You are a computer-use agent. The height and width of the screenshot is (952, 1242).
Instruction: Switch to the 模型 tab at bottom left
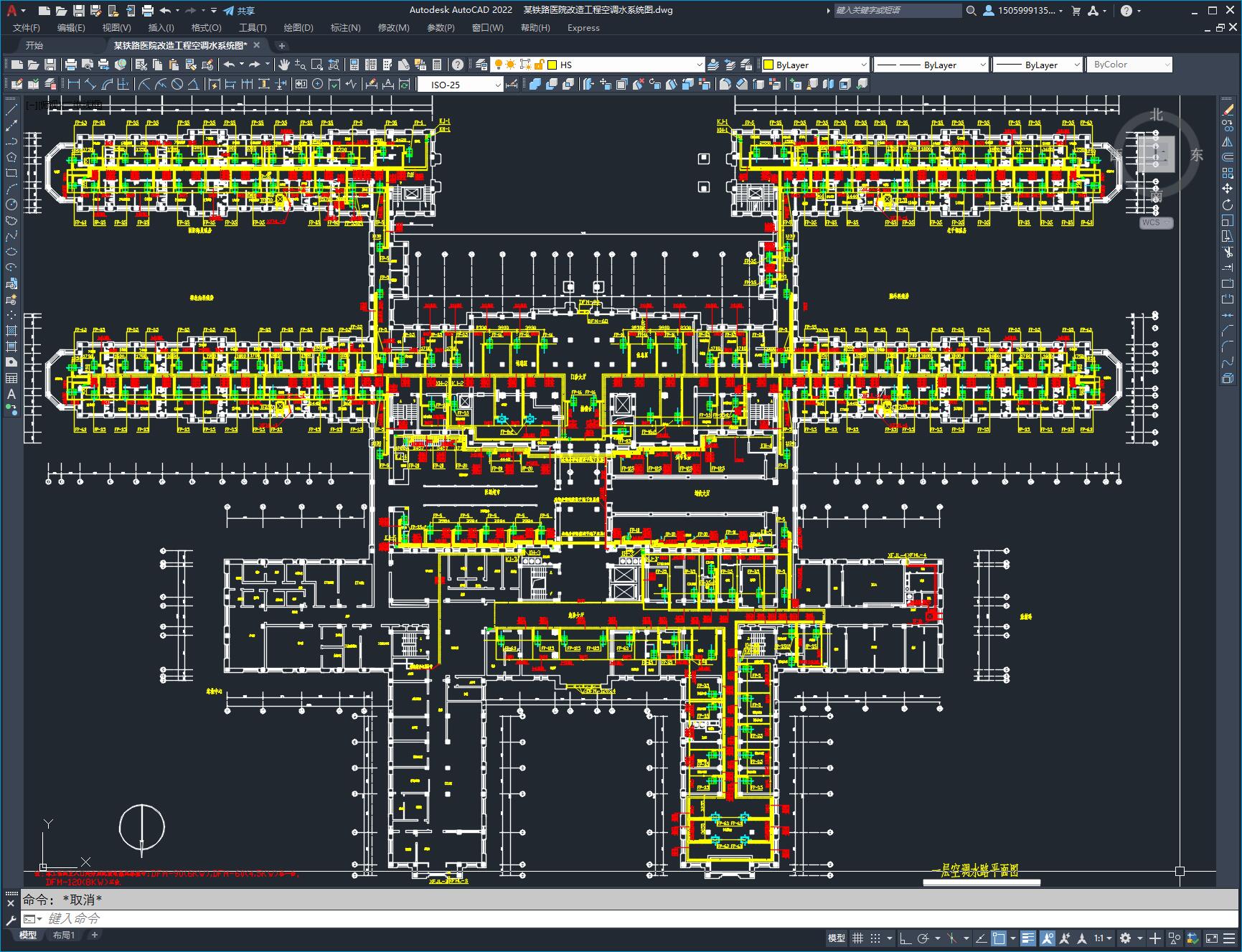pos(28,935)
